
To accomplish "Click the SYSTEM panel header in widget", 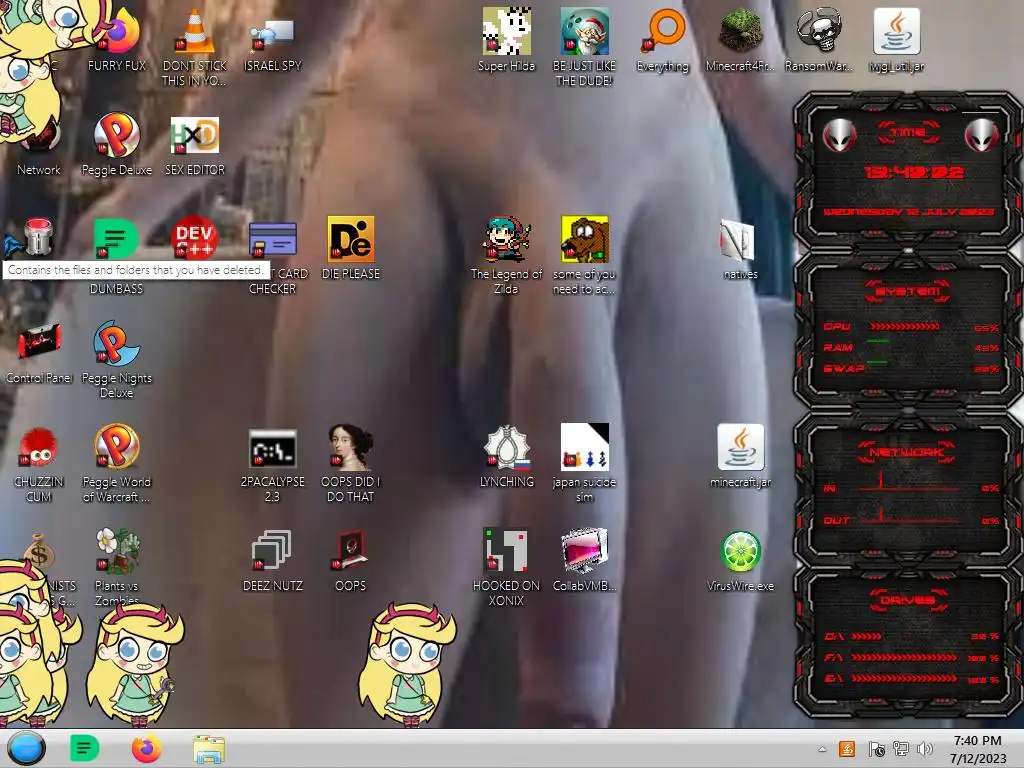I will [x=908, y=291].
